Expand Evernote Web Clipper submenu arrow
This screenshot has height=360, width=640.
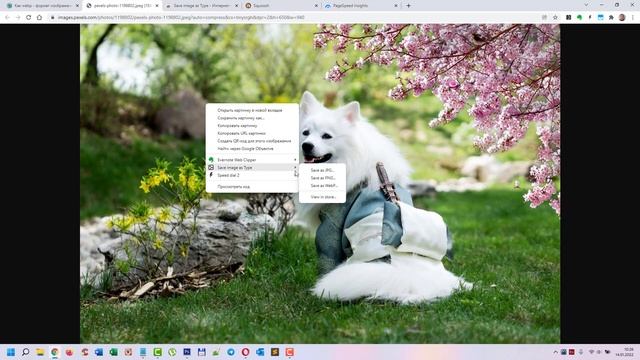(x=295, y=160)
